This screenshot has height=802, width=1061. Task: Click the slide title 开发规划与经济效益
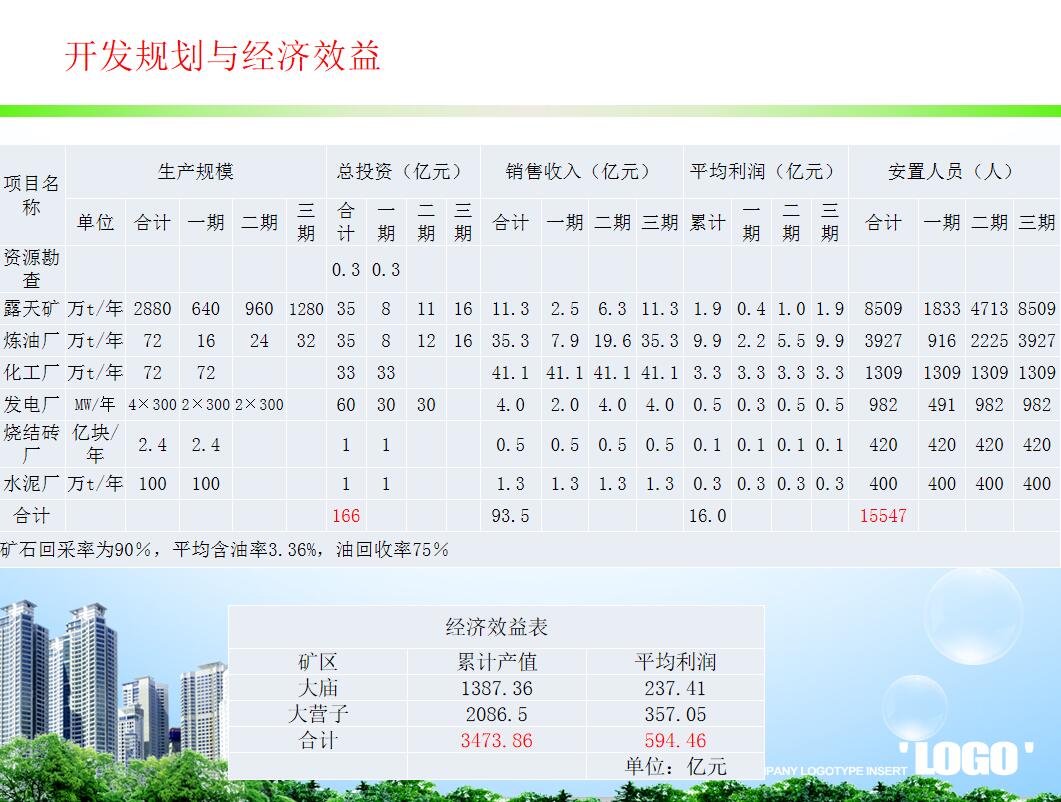pos(222,55)
